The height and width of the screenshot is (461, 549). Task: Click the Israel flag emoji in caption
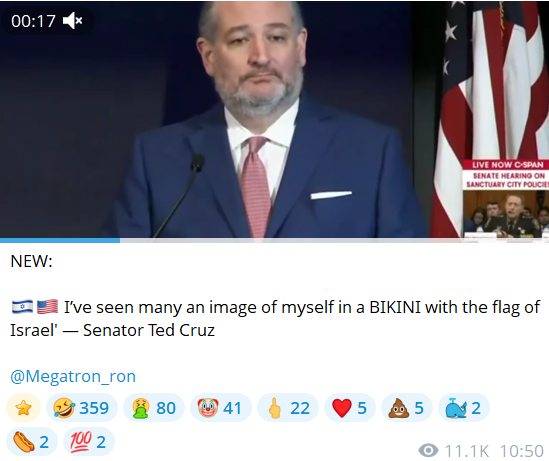(x=22, y=307)
